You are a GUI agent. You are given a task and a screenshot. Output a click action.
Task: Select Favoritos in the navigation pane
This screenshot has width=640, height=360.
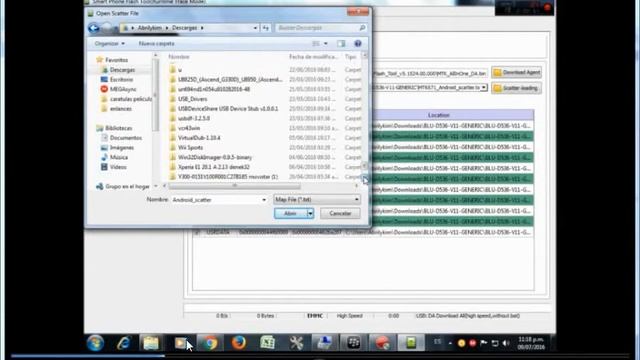116,60
